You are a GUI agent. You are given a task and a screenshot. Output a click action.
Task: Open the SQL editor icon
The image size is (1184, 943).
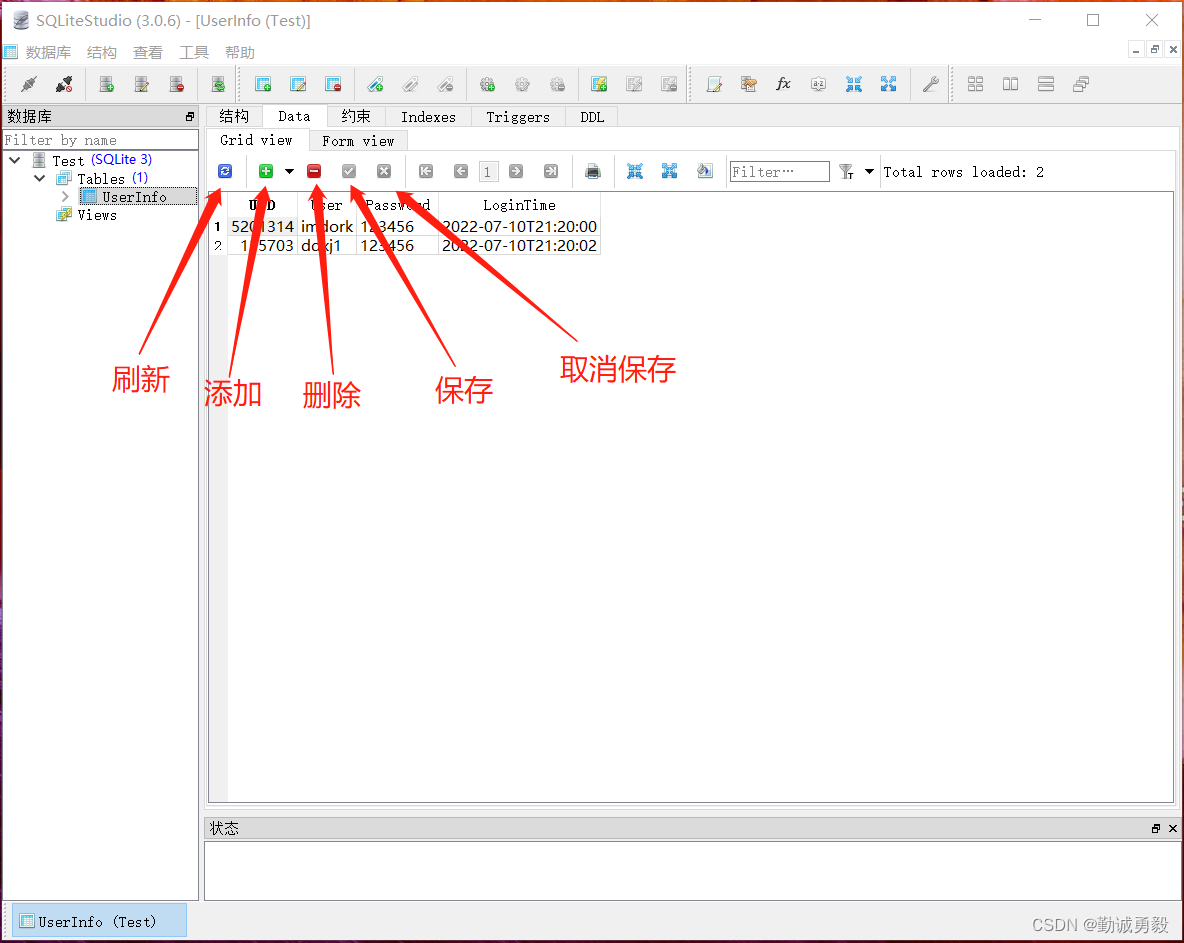click(714, 84)
